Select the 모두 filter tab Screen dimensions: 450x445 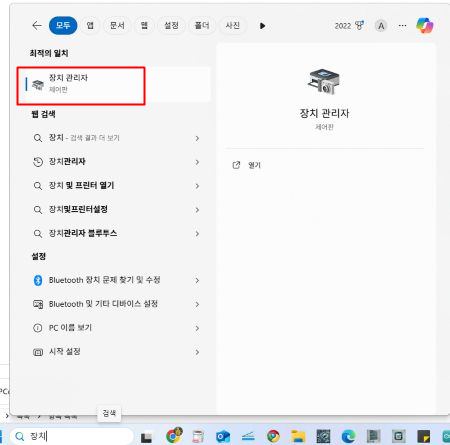pyautogui.click(x=63, y=25)
